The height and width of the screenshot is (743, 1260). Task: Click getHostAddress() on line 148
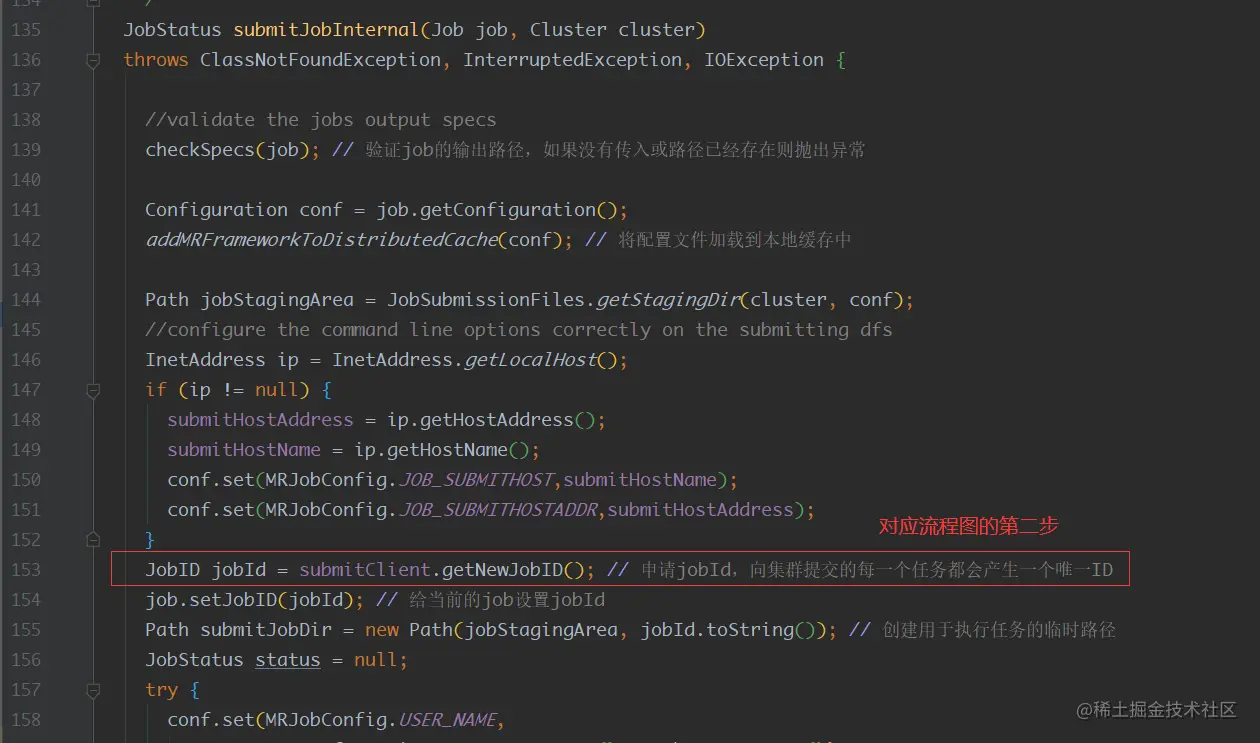coord(508,420)
